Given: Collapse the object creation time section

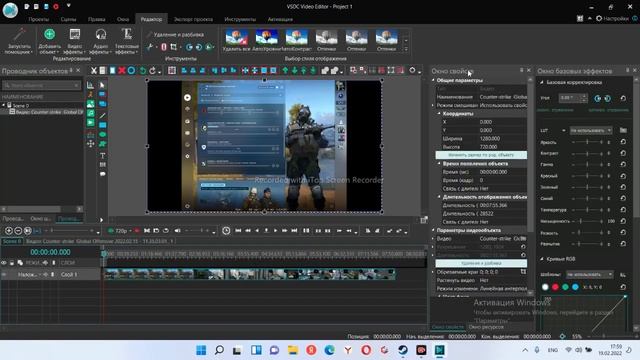Looking at the screenshot, I should point(439,163).
